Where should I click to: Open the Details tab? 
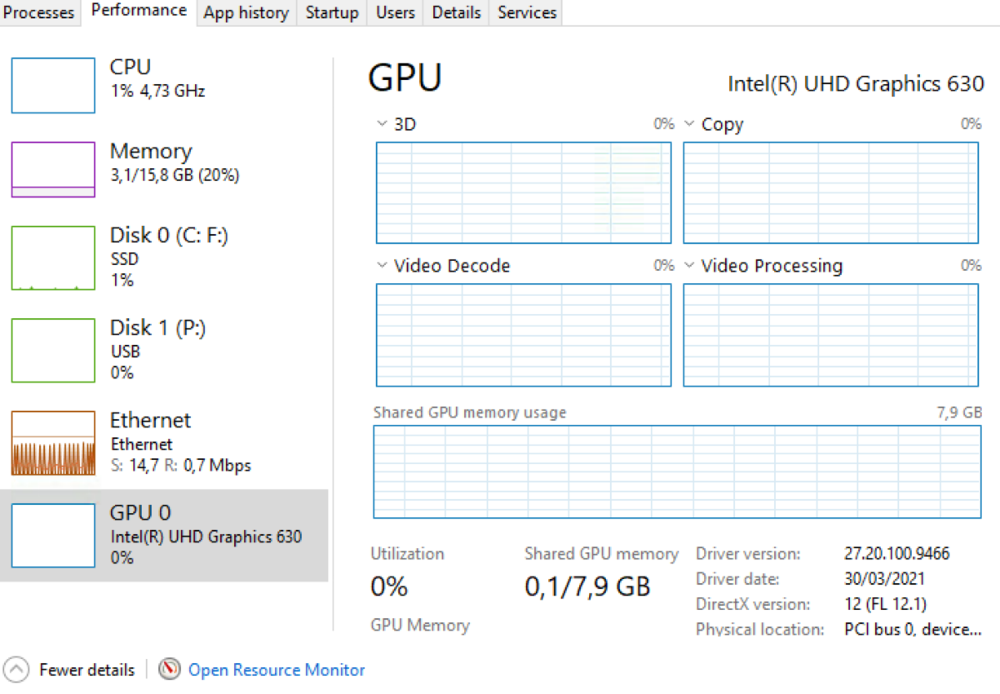click(457, 13)
